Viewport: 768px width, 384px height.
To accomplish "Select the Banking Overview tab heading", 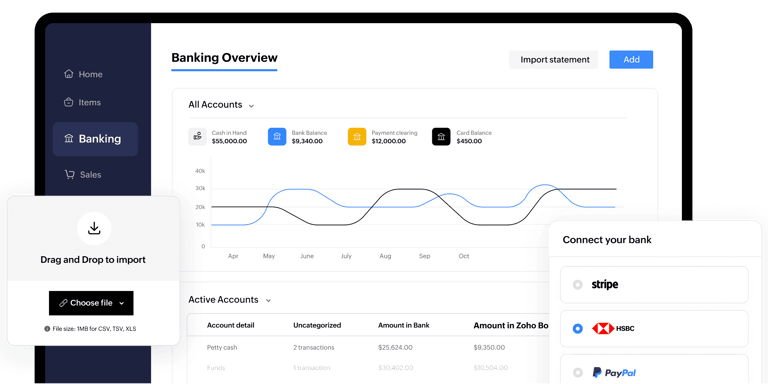I will point(224,58).
